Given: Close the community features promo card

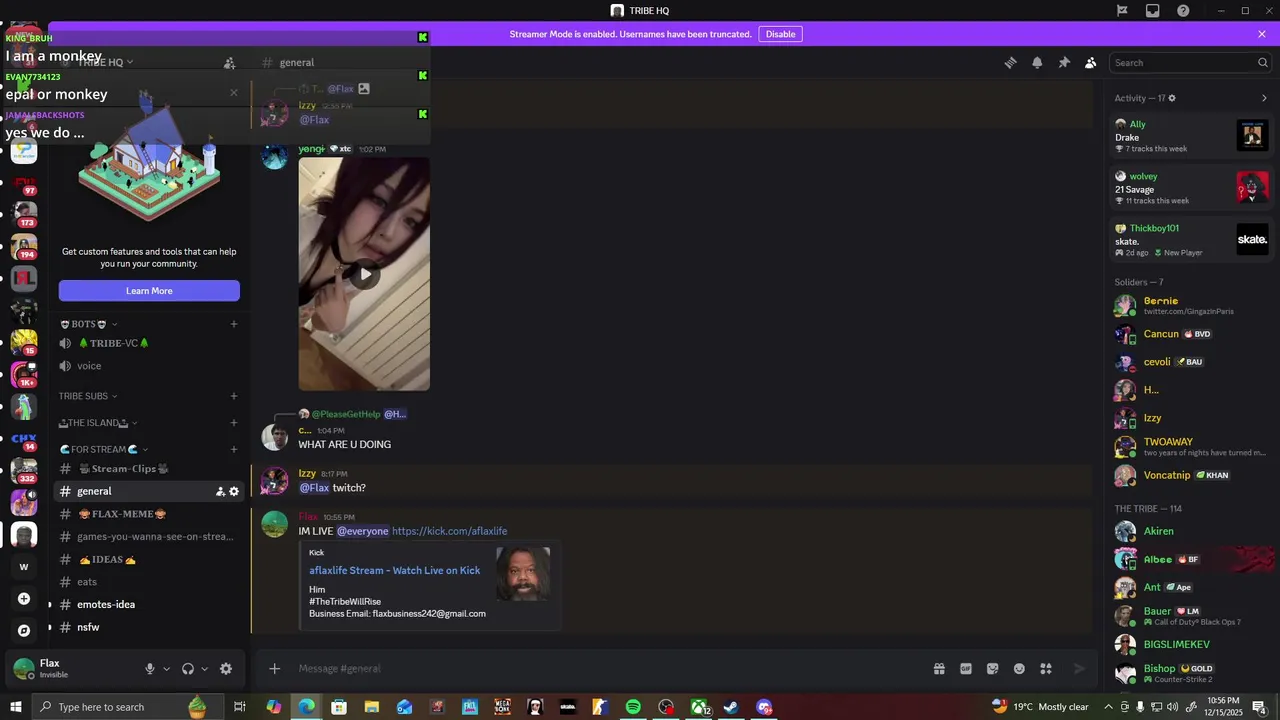Looking at the screenshot, I should coord(234,93).
